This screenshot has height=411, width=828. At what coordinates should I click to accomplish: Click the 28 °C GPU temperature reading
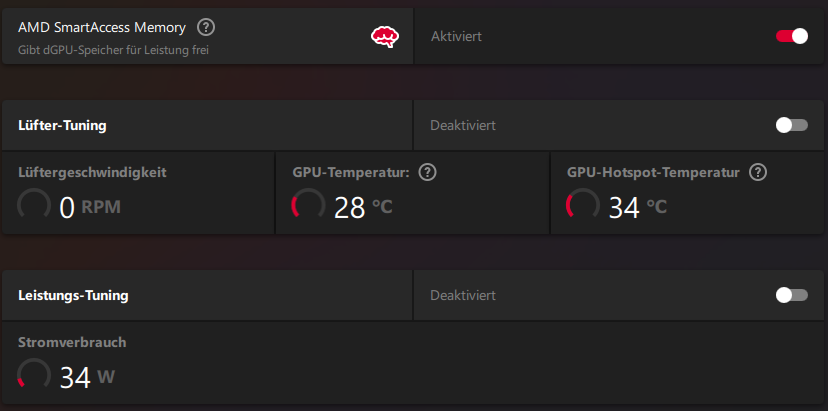363,207
